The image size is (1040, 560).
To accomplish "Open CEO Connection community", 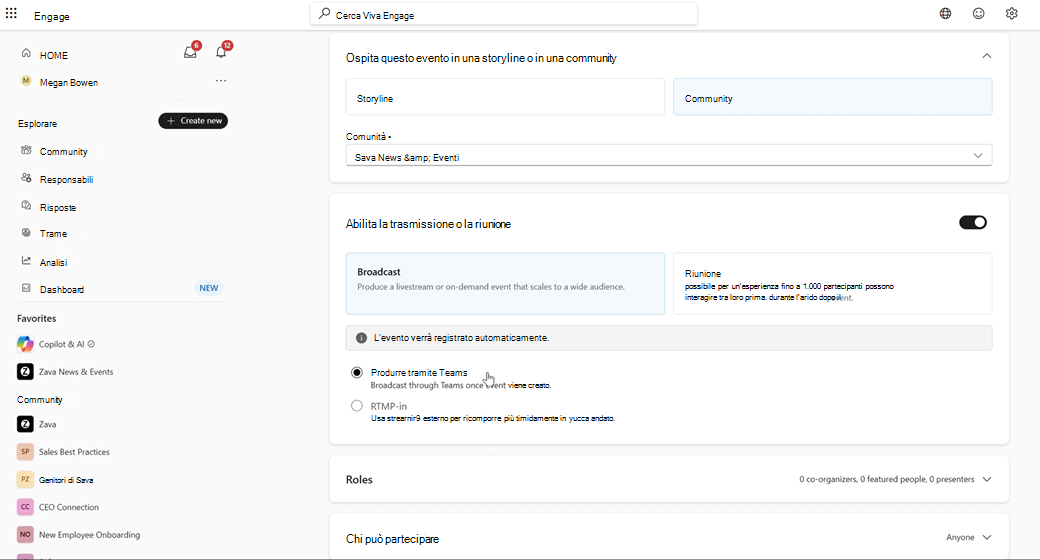I will 69,508.
